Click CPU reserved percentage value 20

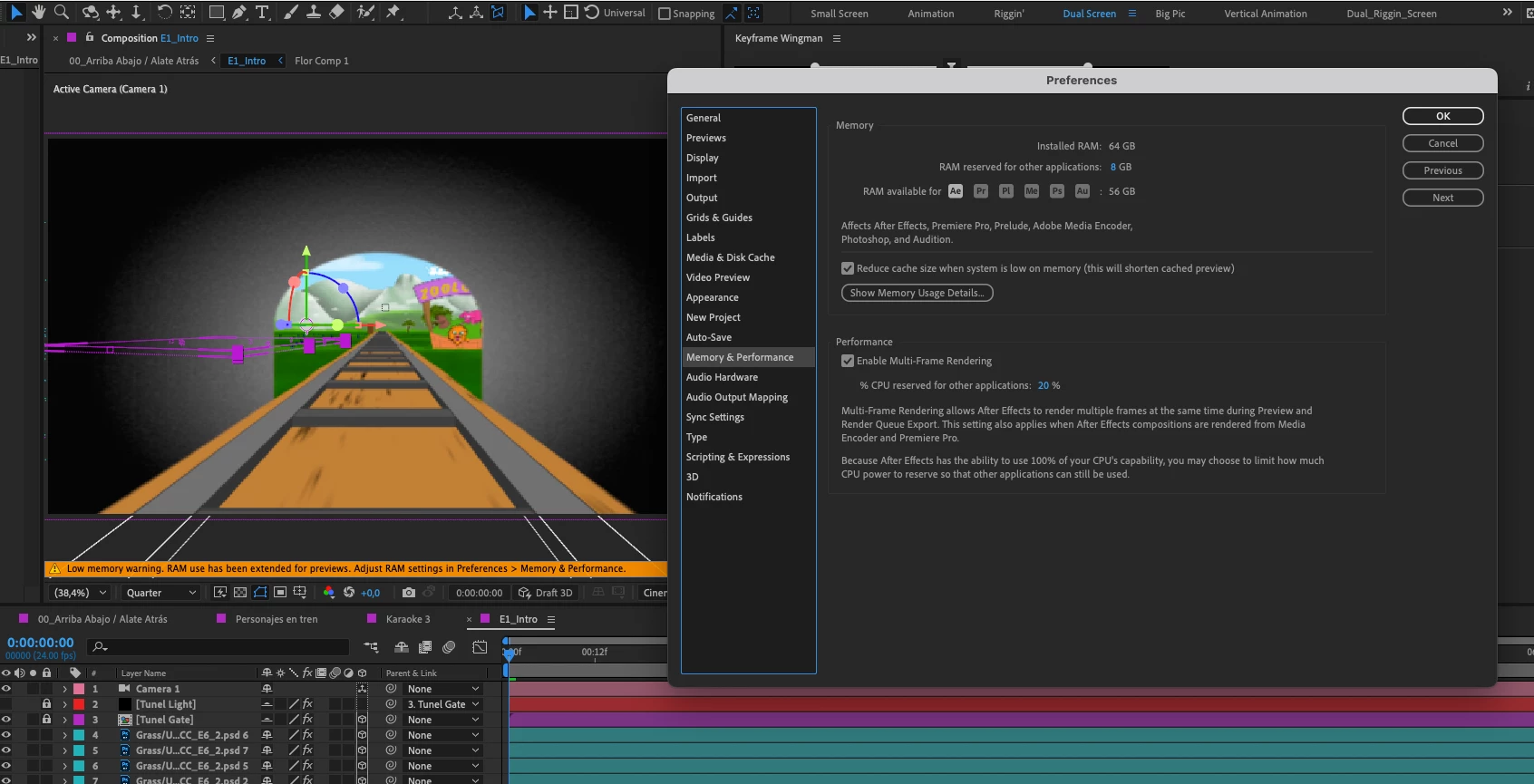pyautogui.click(x=1043, y=385)
